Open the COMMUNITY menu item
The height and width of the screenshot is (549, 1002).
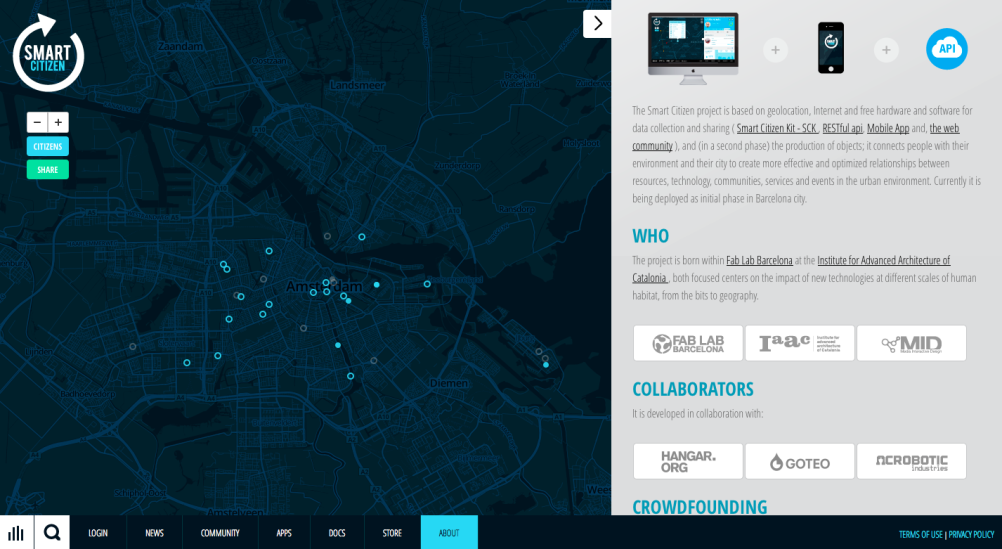(x=220, y=532)
